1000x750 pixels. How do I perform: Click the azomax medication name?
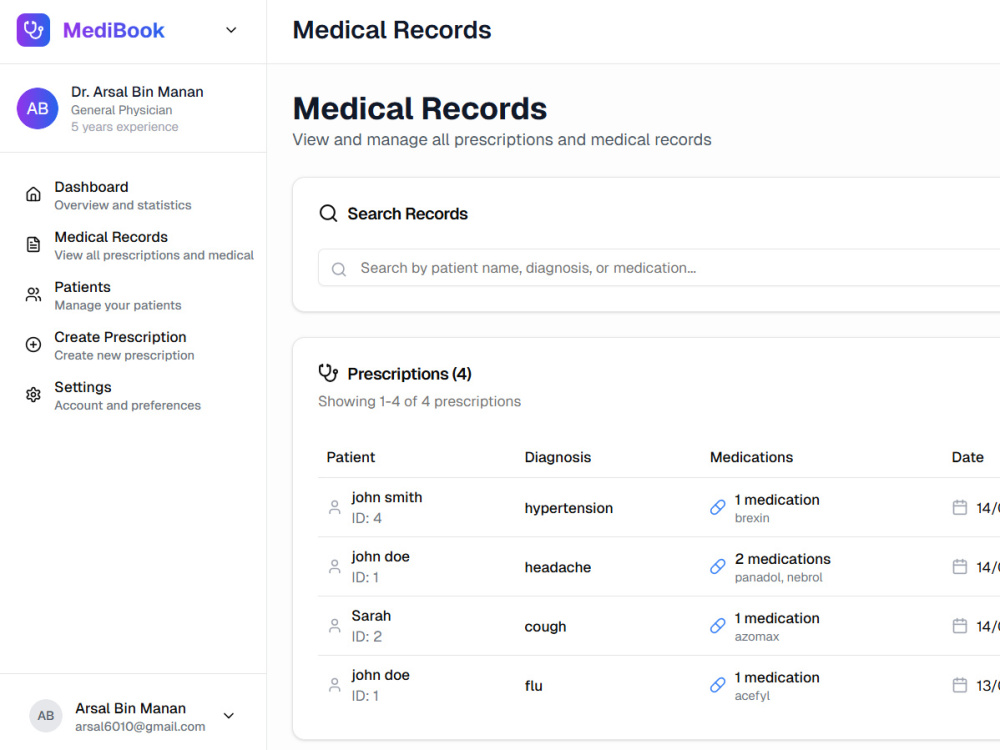pos(756,636)
